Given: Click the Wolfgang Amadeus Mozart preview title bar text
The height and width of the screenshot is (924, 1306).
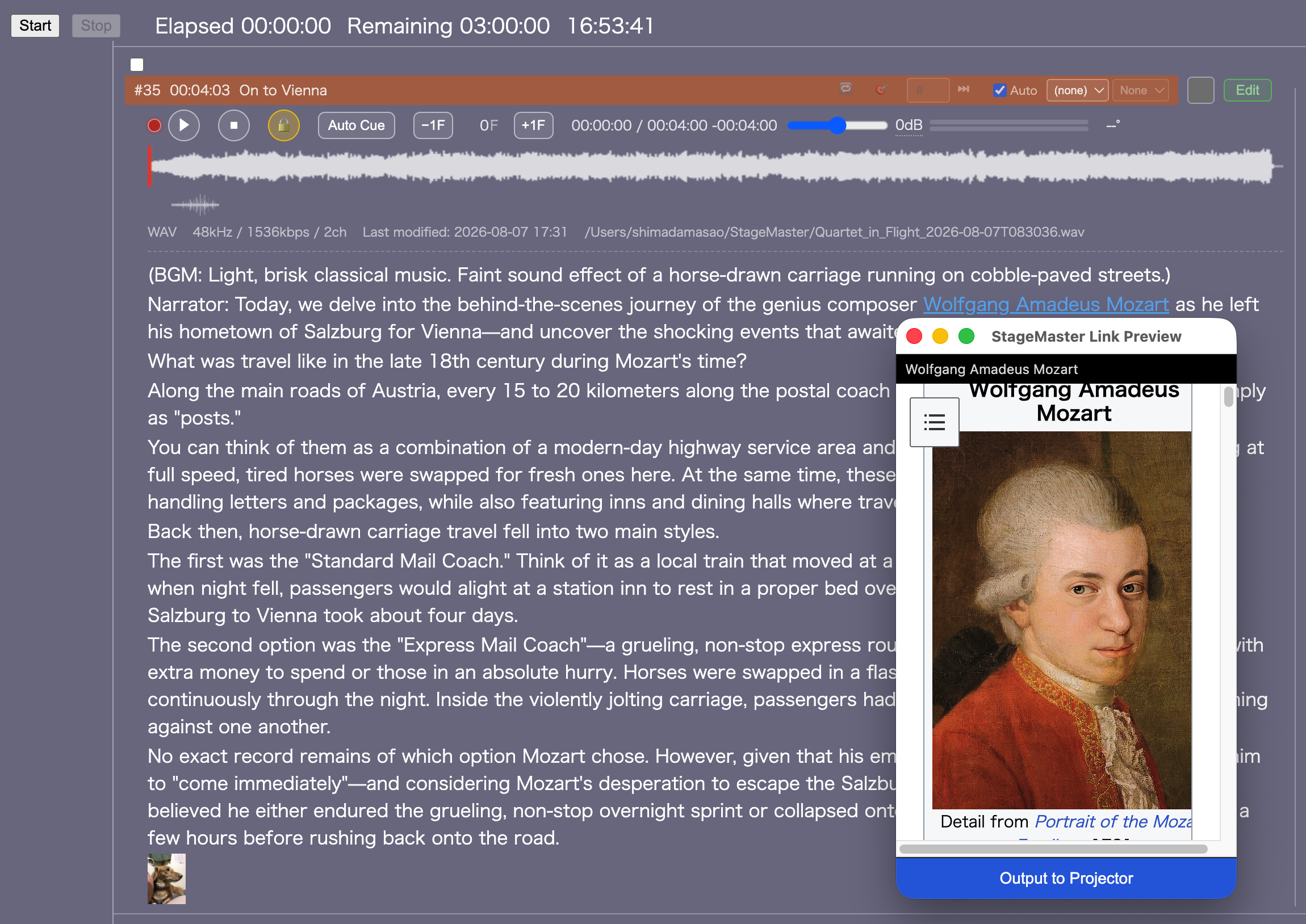Looking at the screenshot, I should tap(991, 369).
